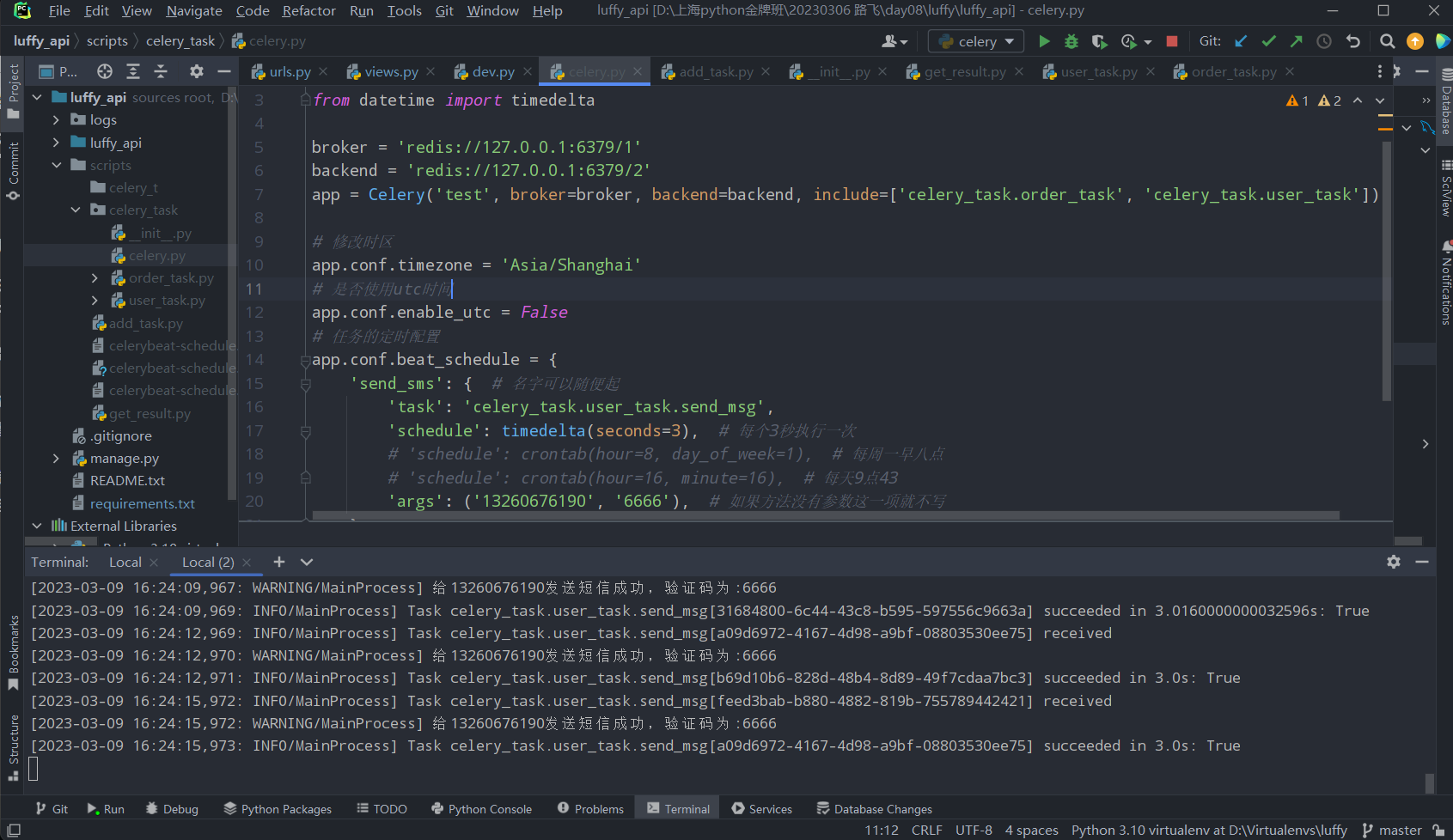Open the Navigate menu
1453x840 pixels.
pyautogui.click(x=194, y=10)
